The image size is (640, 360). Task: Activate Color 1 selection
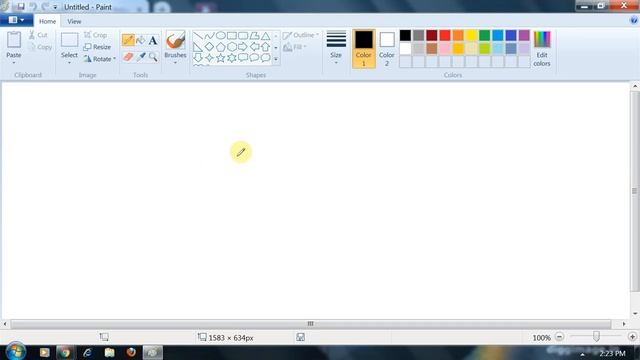click(364, 49)
